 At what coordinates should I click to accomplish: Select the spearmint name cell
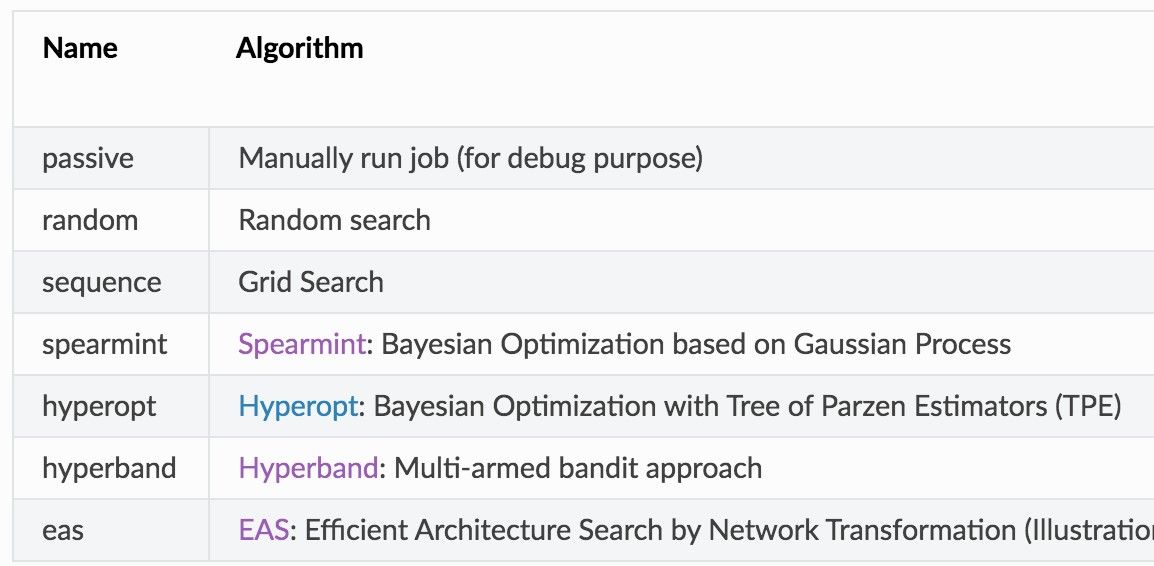tap(111, 344)
